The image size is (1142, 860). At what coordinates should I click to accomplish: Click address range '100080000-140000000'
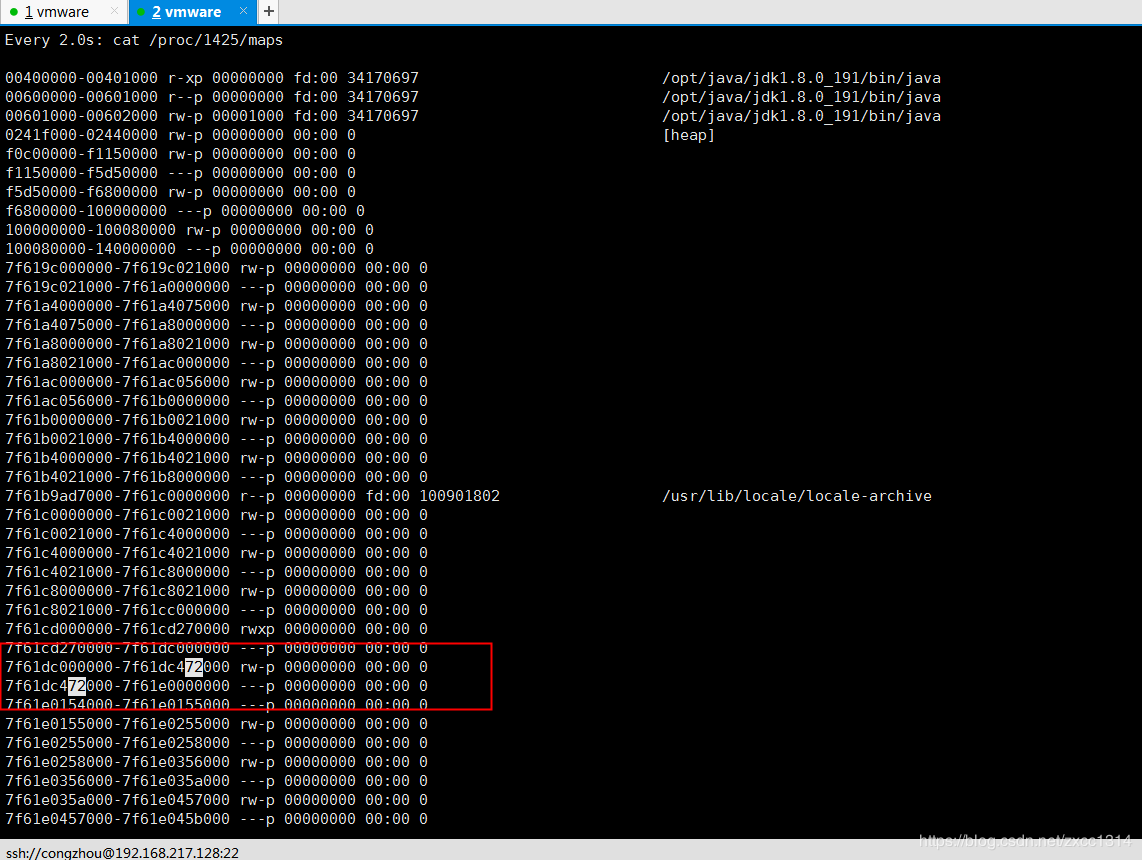tap(90, 248)
